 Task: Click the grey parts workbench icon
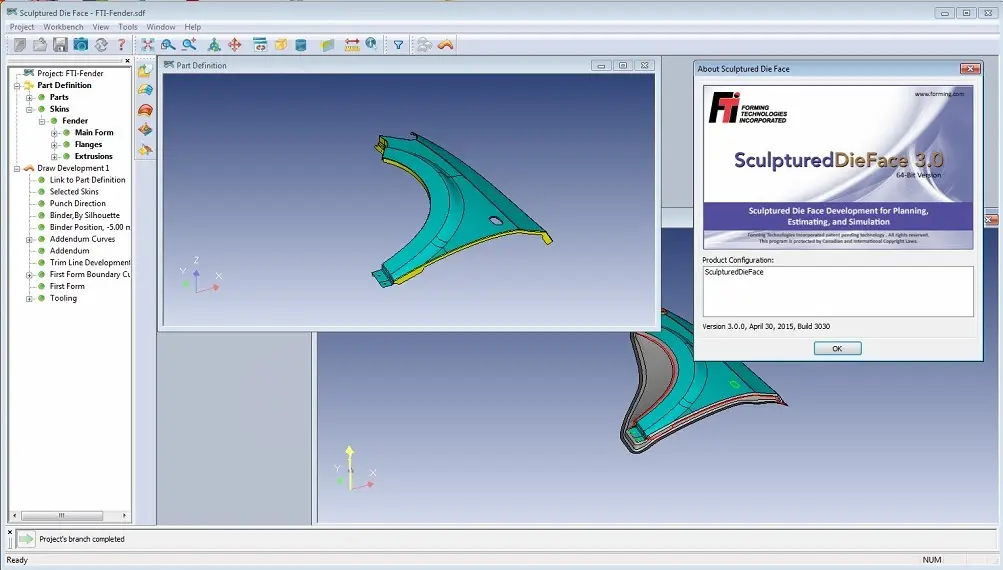(x=424, y=45)
